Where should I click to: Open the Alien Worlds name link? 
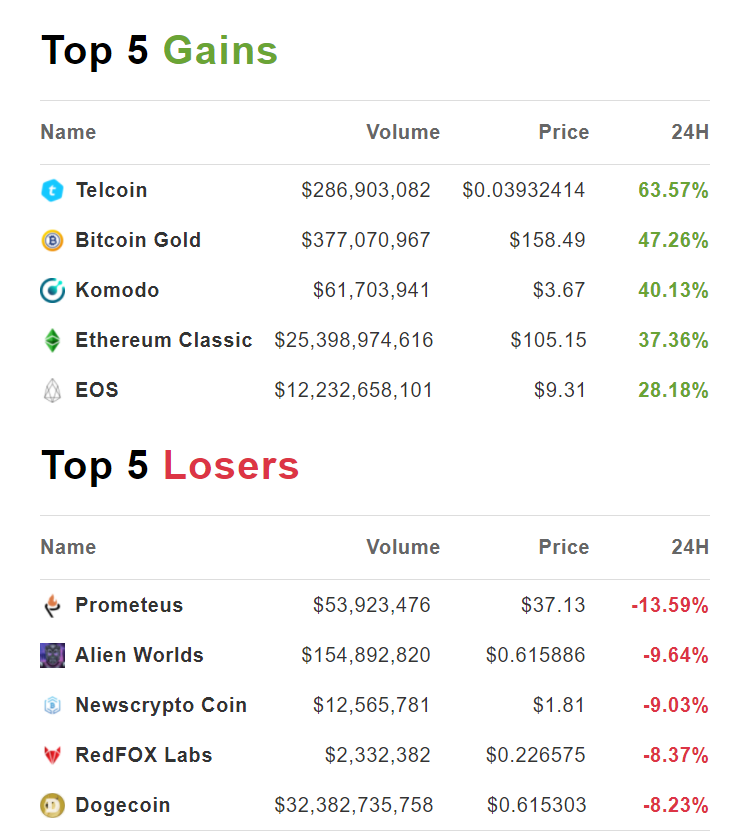(139, 655)
